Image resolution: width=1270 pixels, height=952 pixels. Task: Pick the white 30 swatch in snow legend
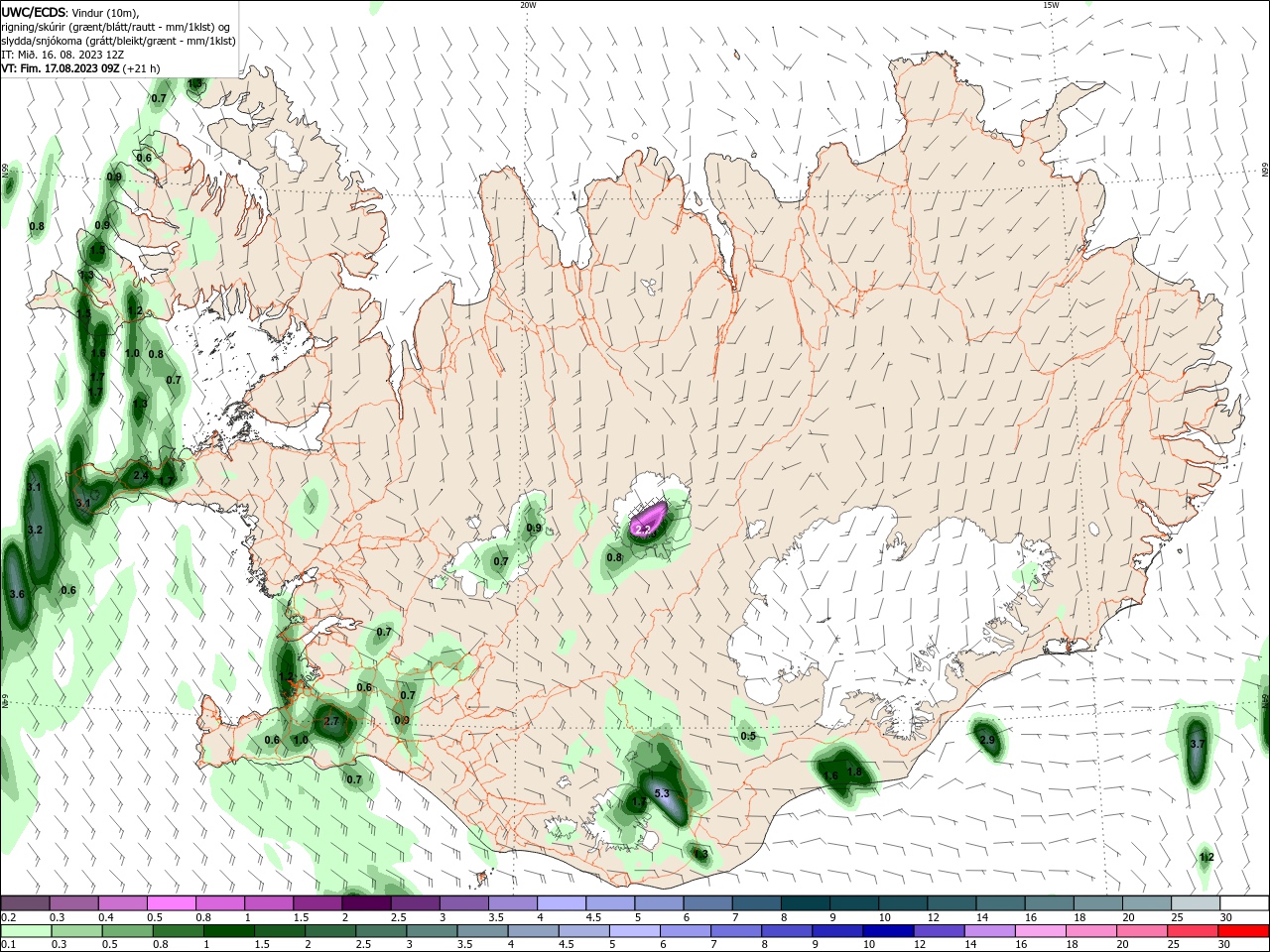[x=1244, y=902]
